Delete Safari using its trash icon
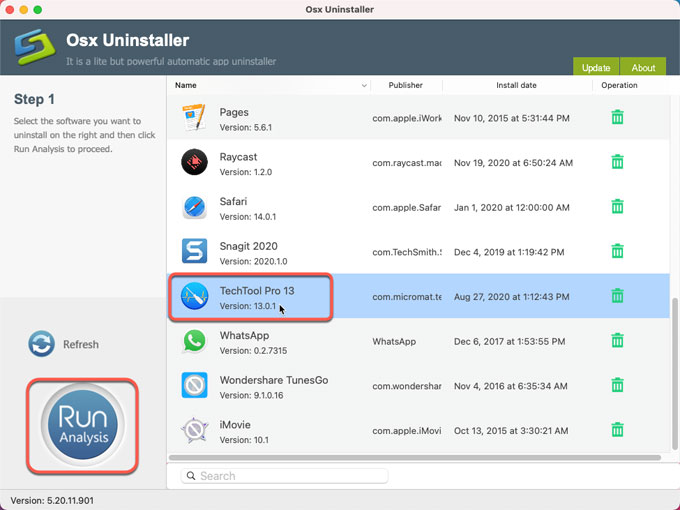This screenshot has height=510, width=680. 617,206
